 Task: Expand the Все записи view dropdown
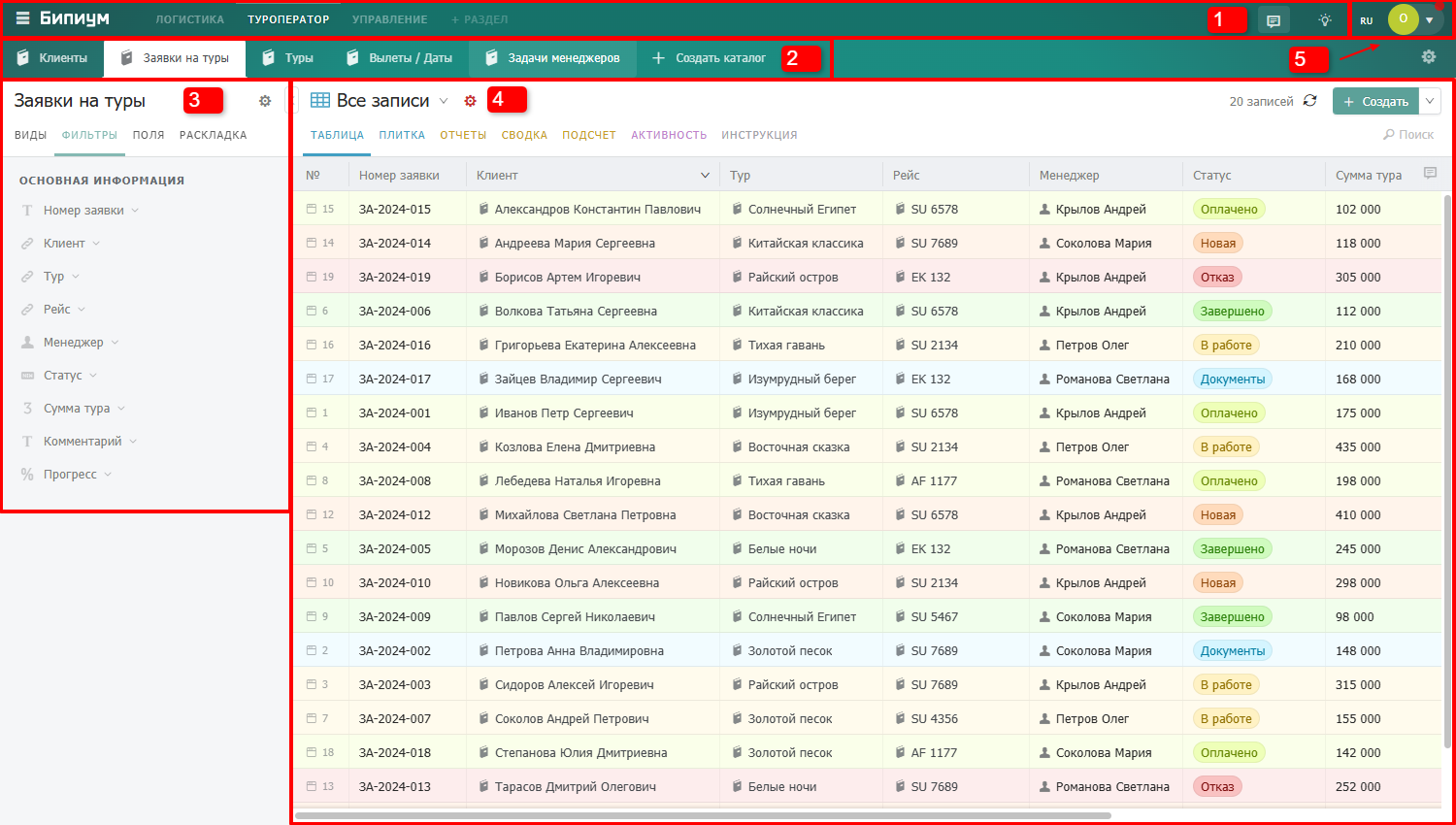pos(444,101)
